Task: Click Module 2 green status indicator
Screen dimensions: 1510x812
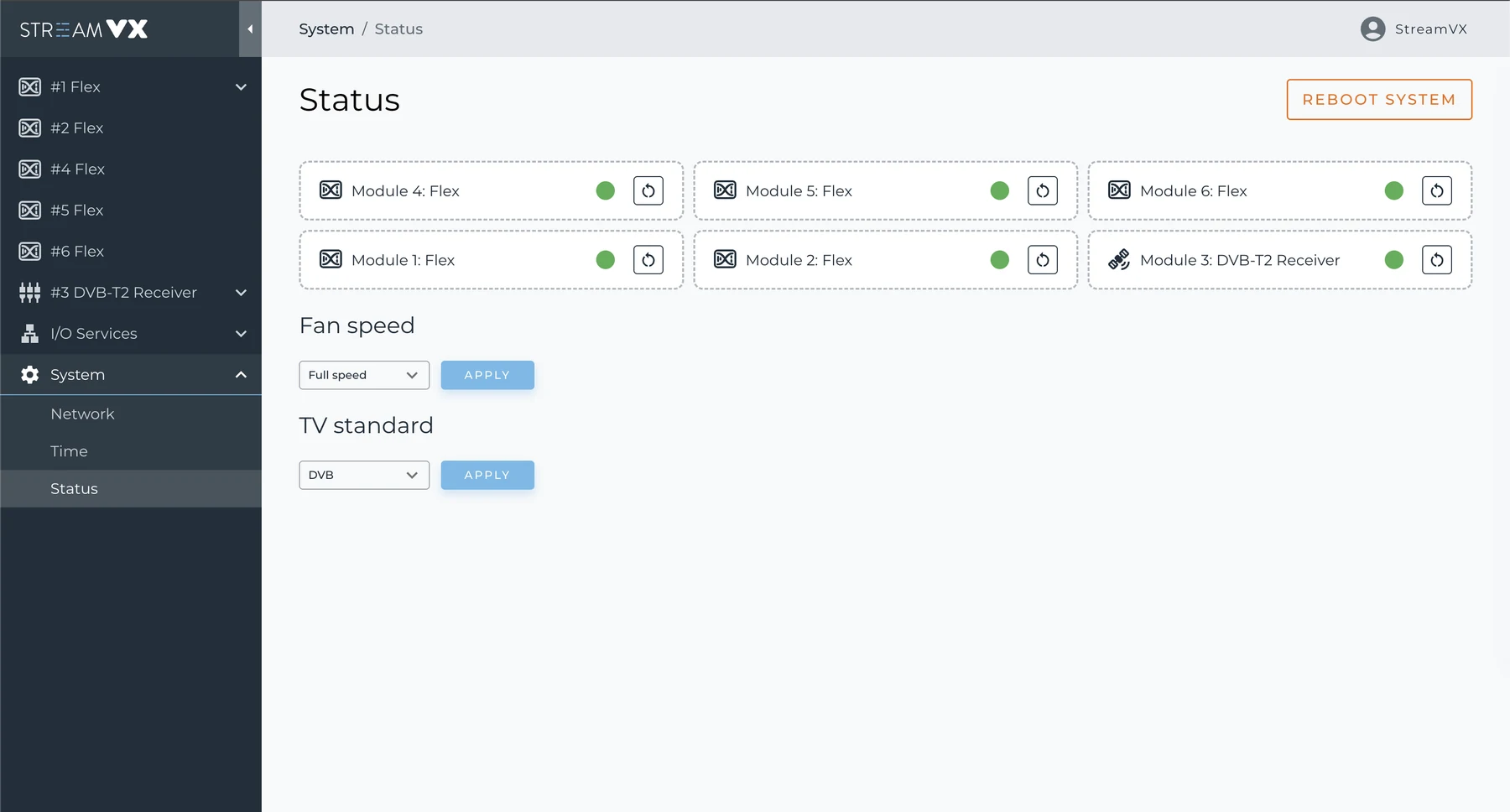Action: tap(1000, 260)
